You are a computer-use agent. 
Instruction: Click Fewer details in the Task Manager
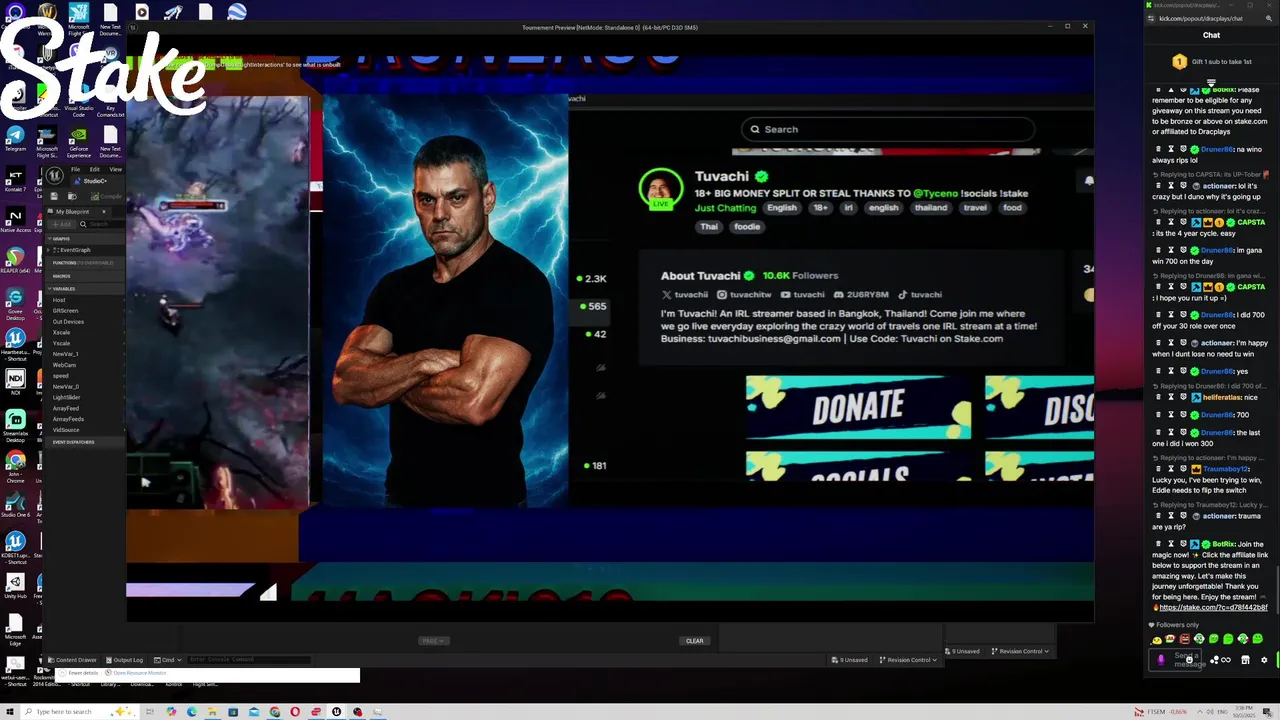coord(79,673)
